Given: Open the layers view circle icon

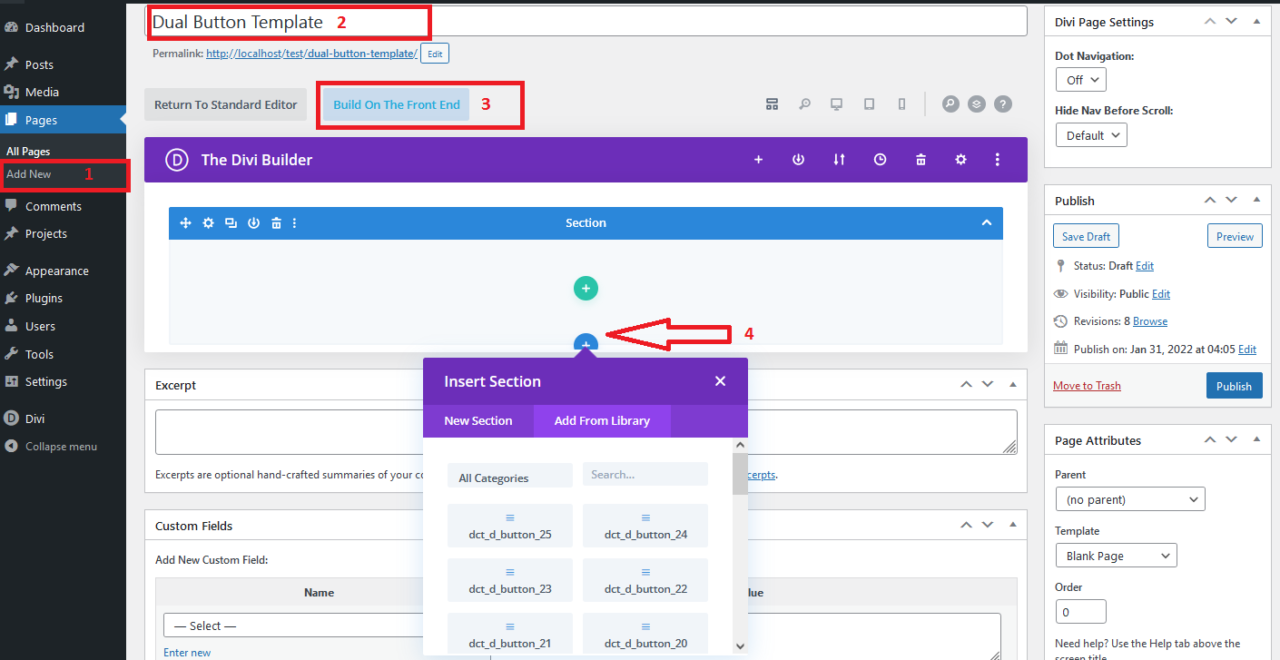Looking at the screenshot, I should coord(977,104).
